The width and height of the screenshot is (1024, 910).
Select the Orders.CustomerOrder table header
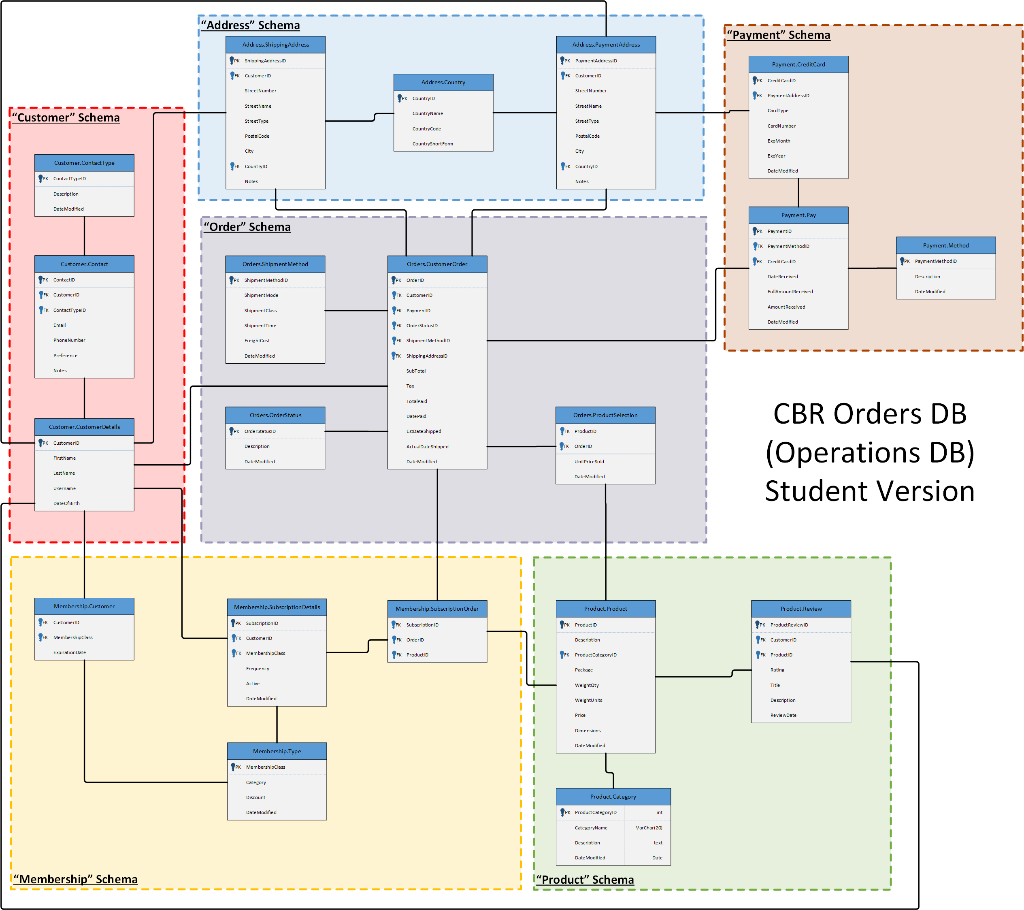pos(438,263)
